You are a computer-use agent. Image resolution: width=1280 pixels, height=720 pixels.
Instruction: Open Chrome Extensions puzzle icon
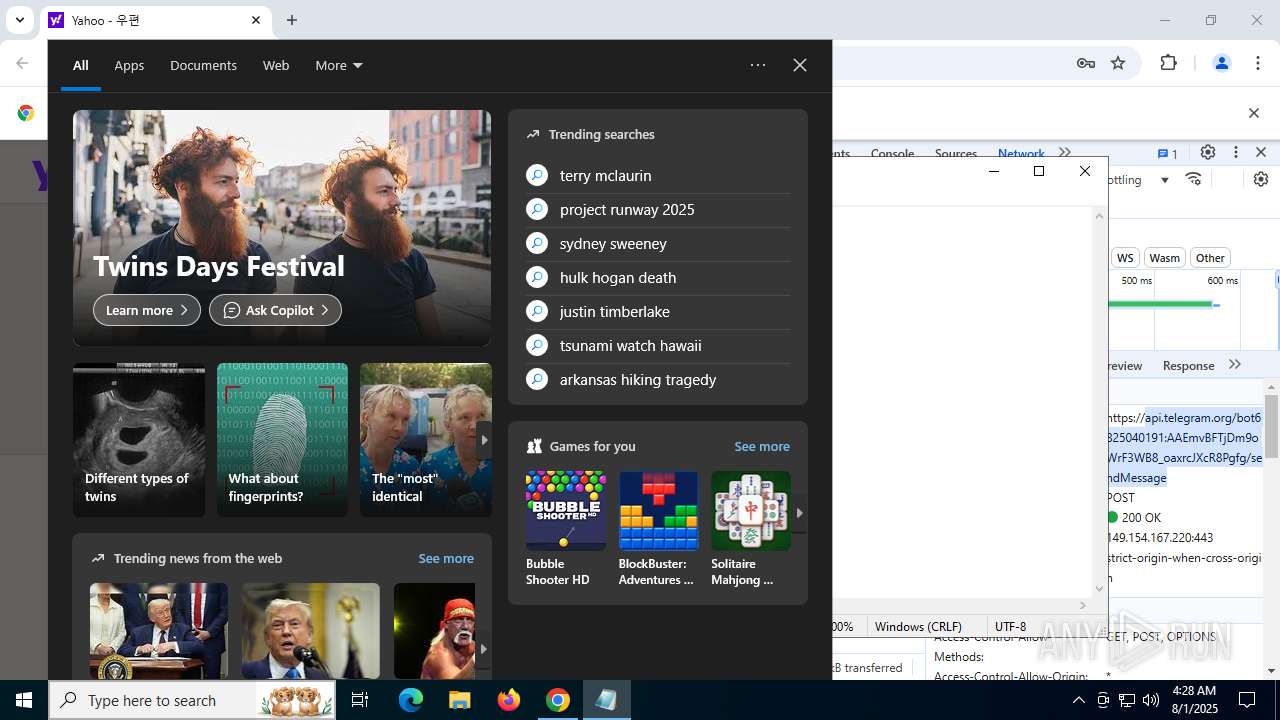(x=1168, y=63)
